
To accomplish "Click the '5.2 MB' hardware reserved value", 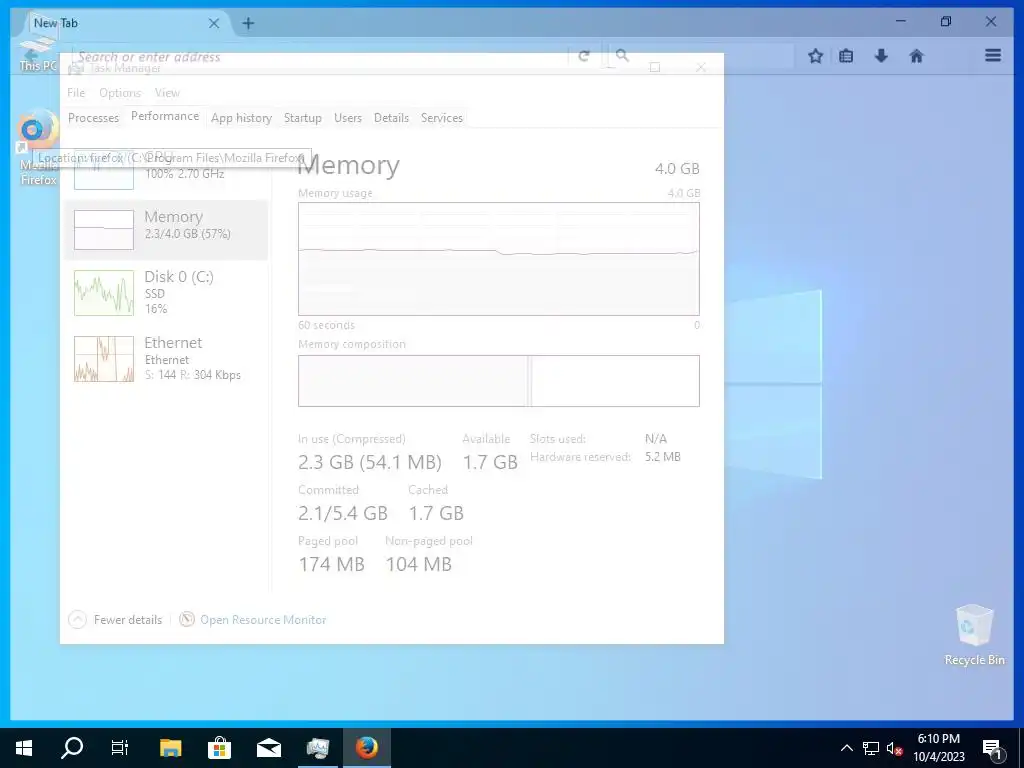I will 663,457.
